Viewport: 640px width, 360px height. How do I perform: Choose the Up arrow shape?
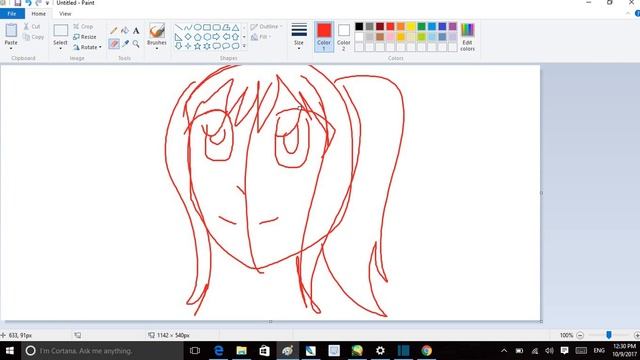pos(236,37)
